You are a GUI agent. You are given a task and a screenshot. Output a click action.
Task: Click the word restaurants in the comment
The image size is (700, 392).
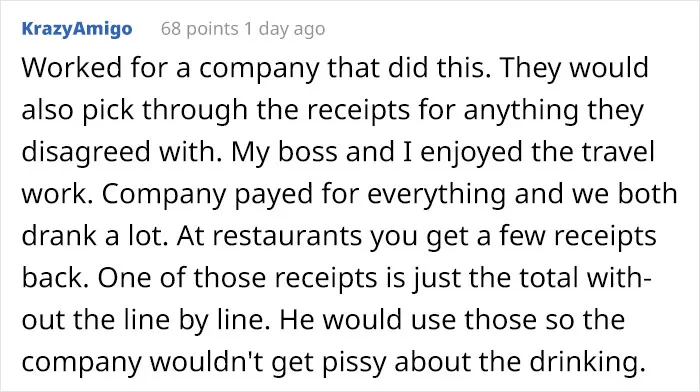[287, 236]
